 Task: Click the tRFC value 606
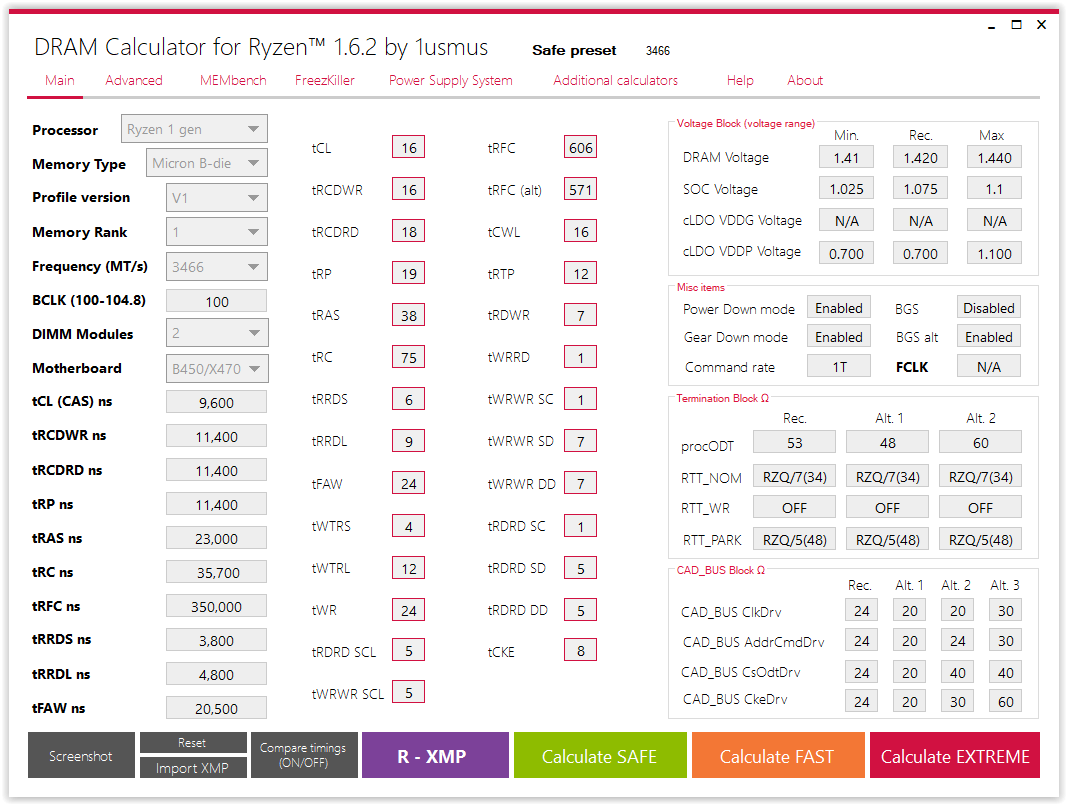tap(580, 148)
